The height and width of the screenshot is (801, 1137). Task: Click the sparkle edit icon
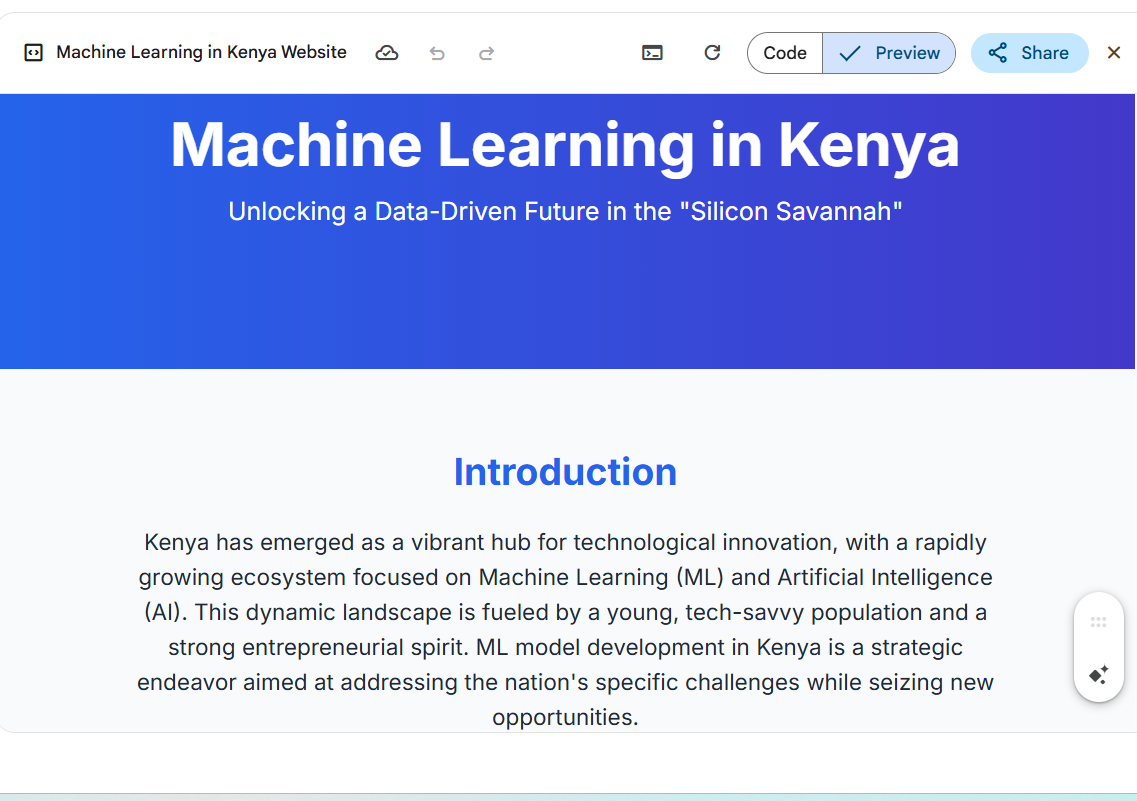(x=1099, y=674)
